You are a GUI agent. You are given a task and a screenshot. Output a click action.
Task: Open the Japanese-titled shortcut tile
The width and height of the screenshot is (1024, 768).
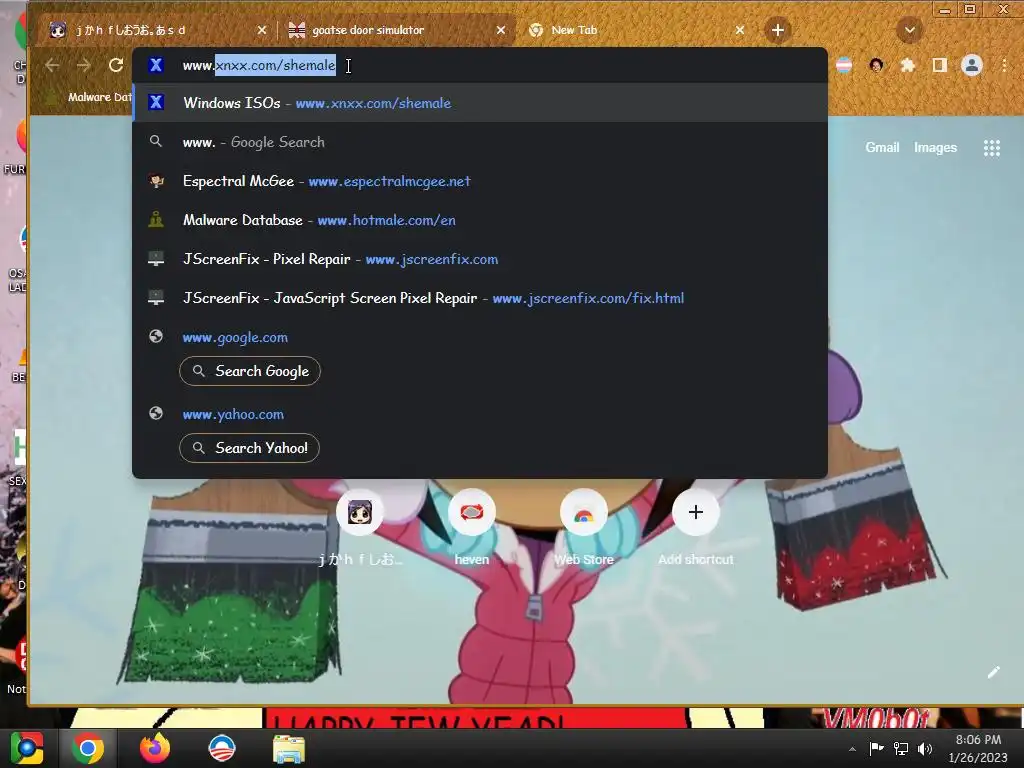pyautogui.click(x=360, y=526)
